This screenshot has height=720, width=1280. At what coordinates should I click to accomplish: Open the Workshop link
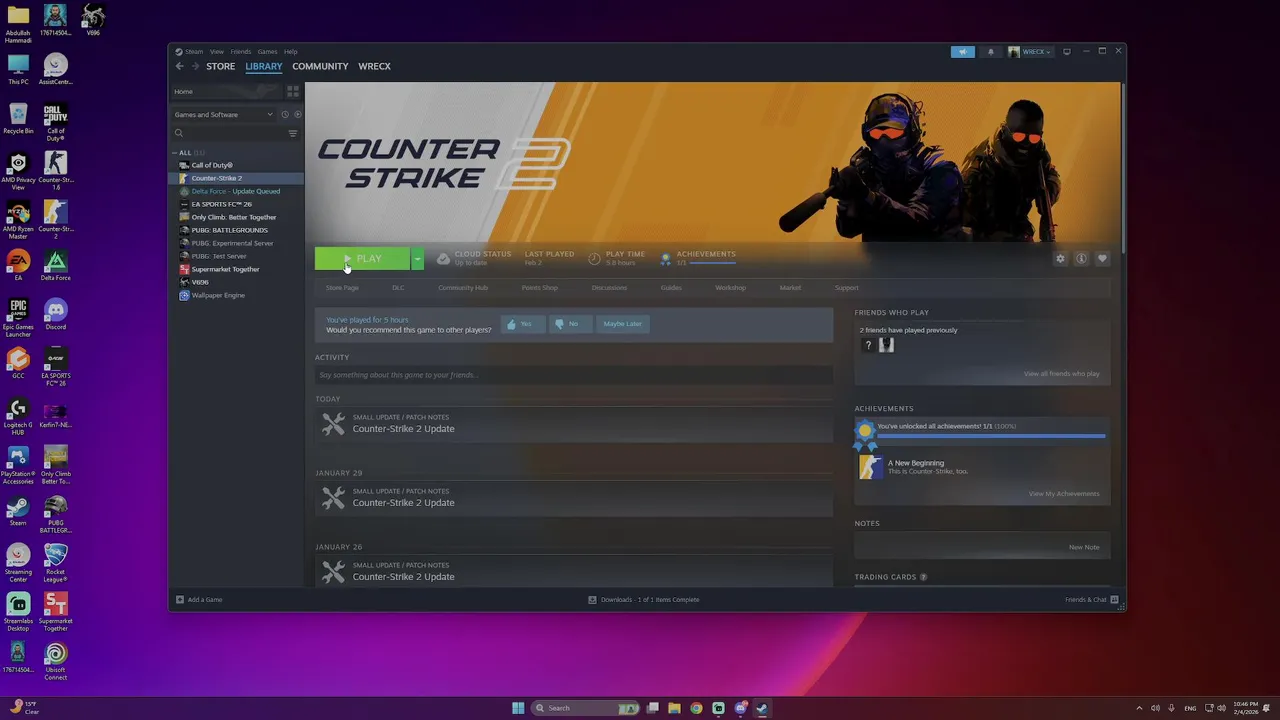click(x=730, y=288)
